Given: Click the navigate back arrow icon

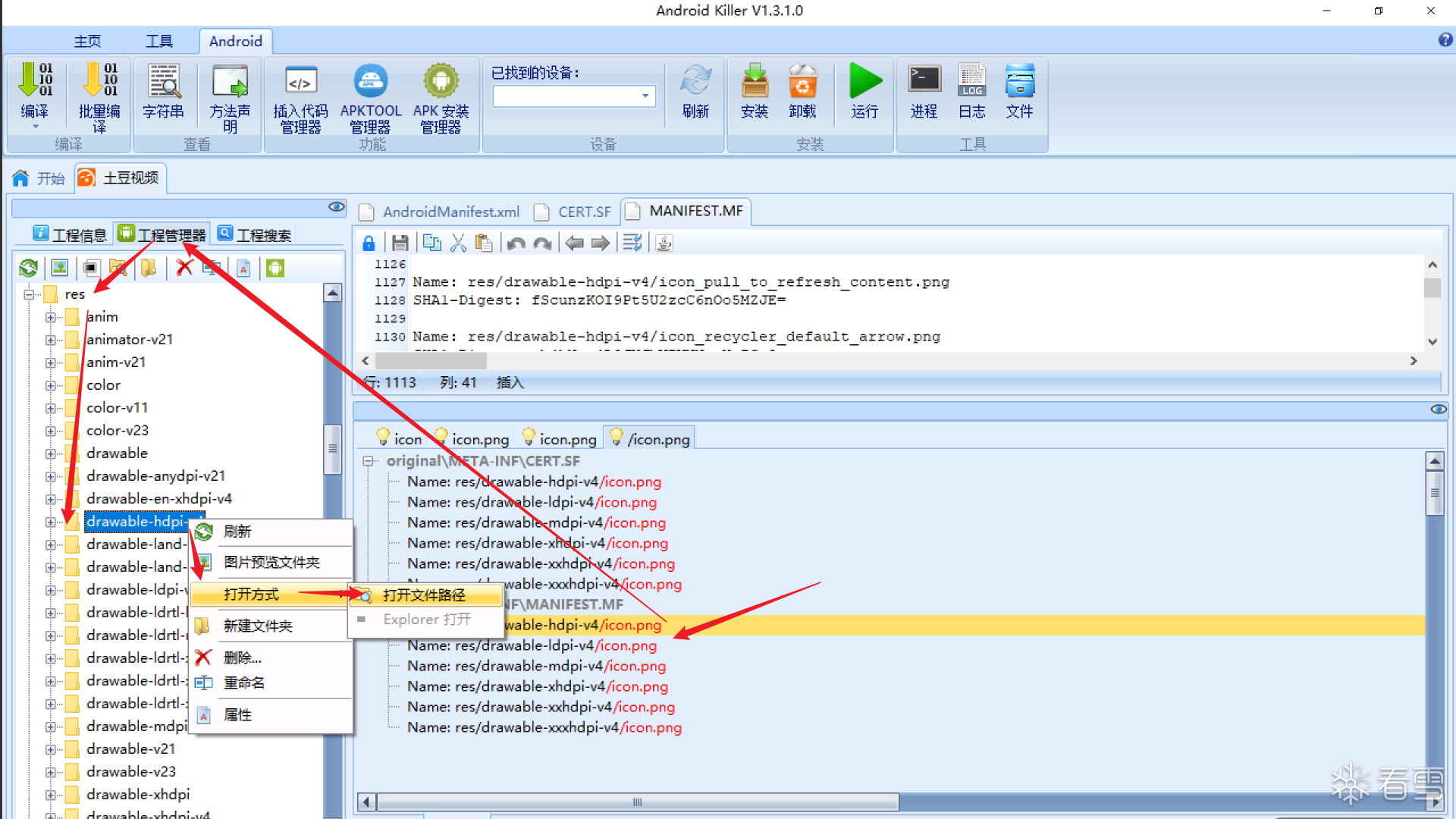Looking at the screenshot, I should point(575,243).
